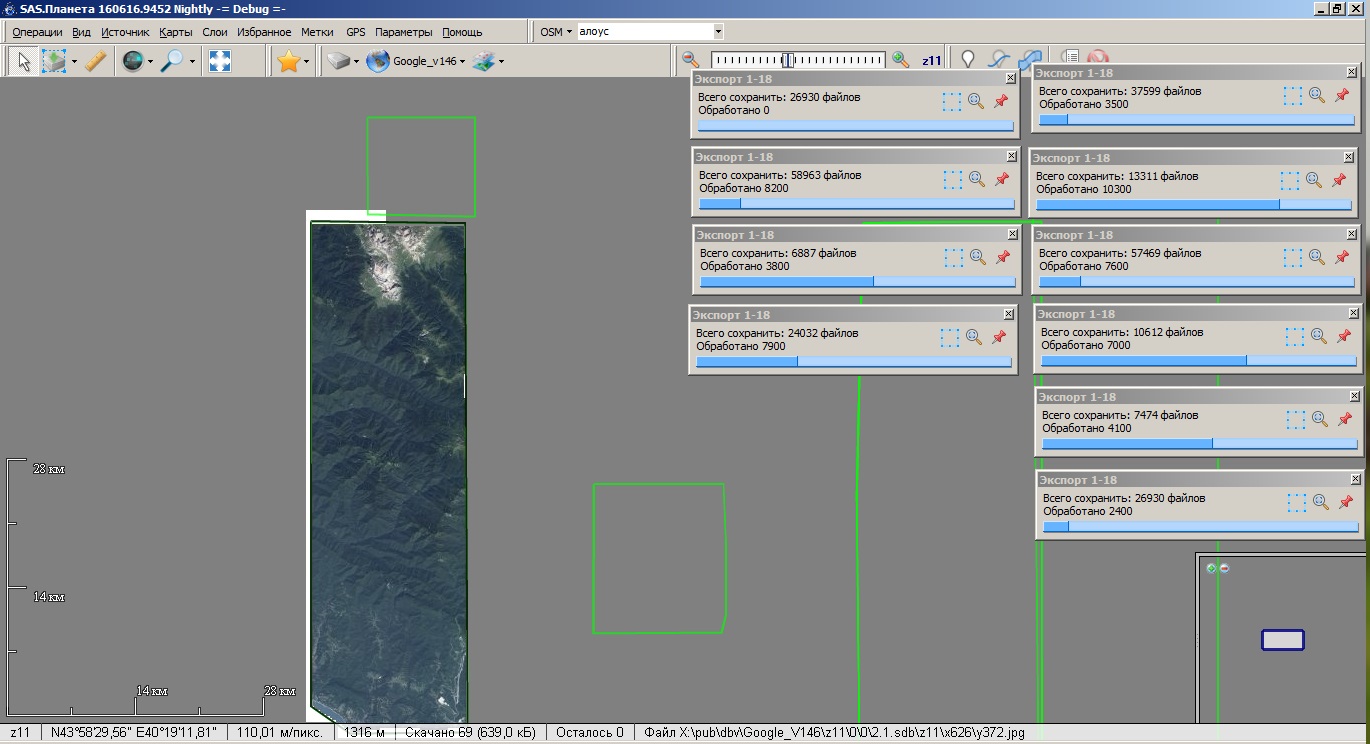
Task: Expand the favorites star dropdown arrow
Action: pyautogui.click(x=306, y=62)
